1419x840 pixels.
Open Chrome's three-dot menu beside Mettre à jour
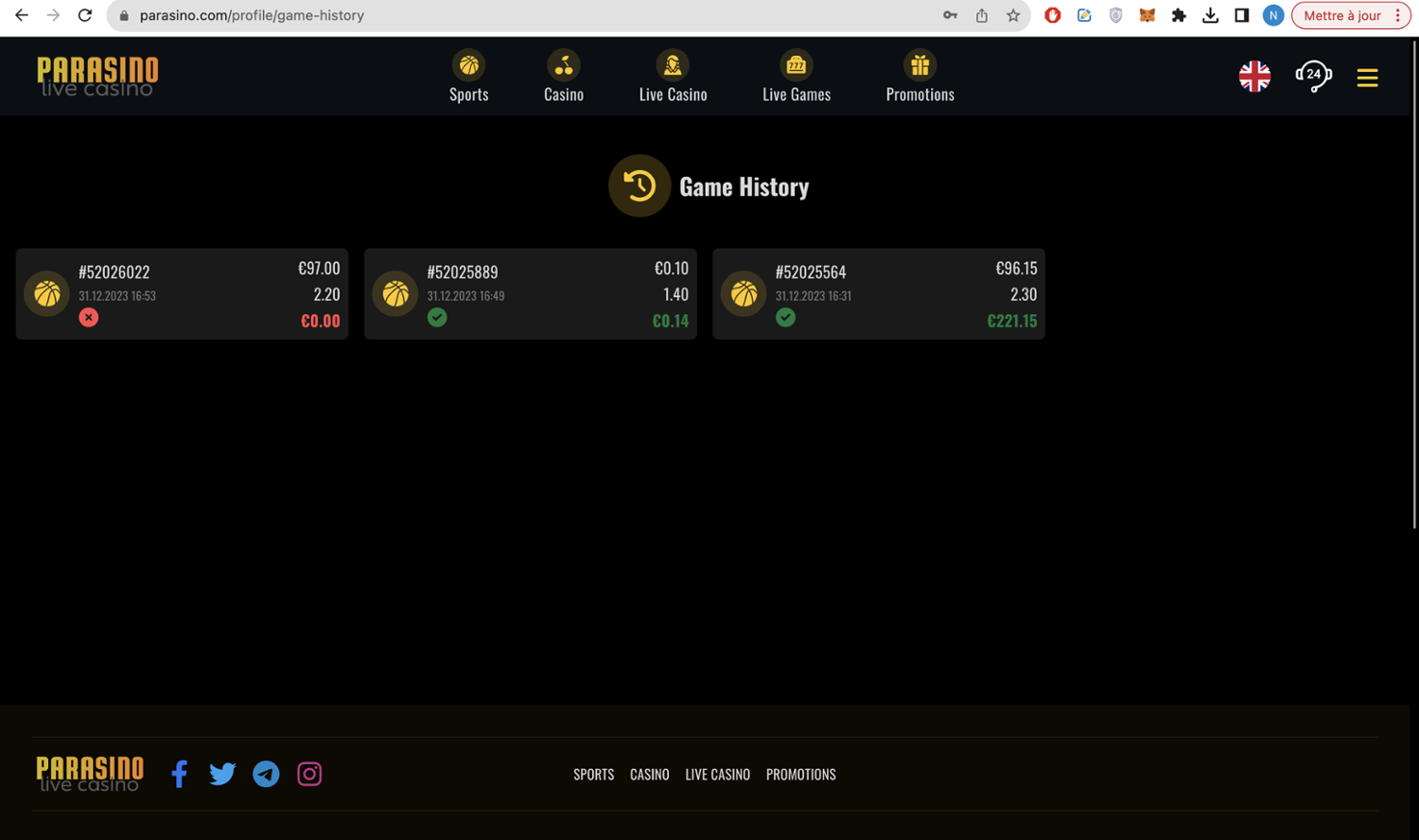pyautogui.click(x=1397, y=15)
